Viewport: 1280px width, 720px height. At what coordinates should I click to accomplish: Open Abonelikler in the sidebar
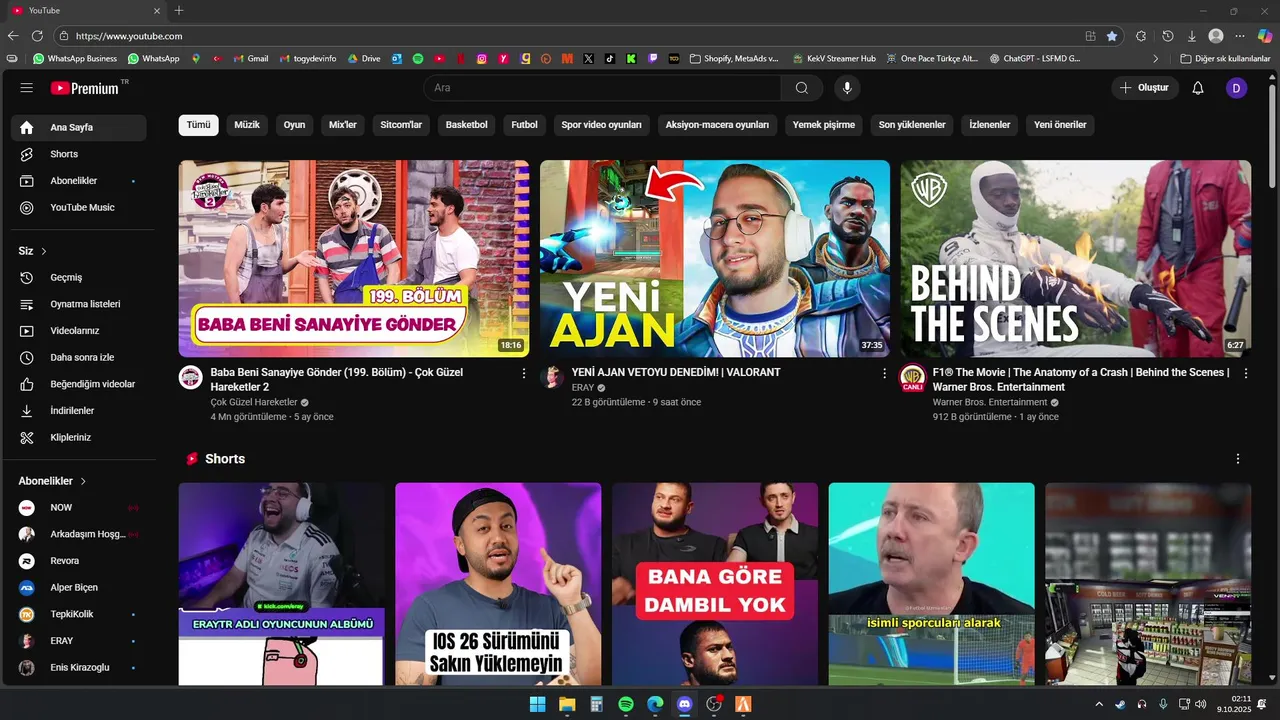pyautogui.click(x=79, y=181)
